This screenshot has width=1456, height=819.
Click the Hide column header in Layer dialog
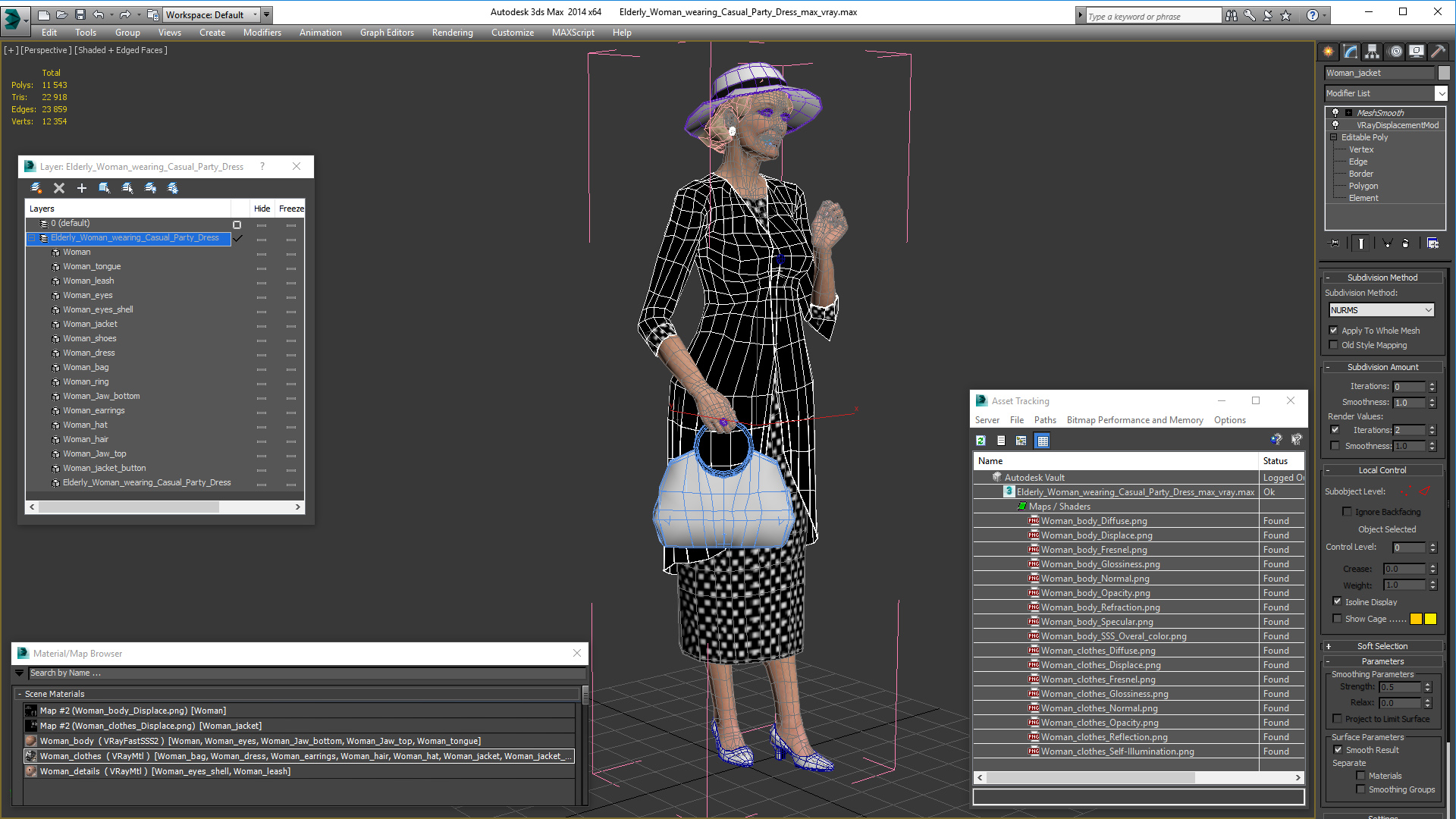pos(262,209)
